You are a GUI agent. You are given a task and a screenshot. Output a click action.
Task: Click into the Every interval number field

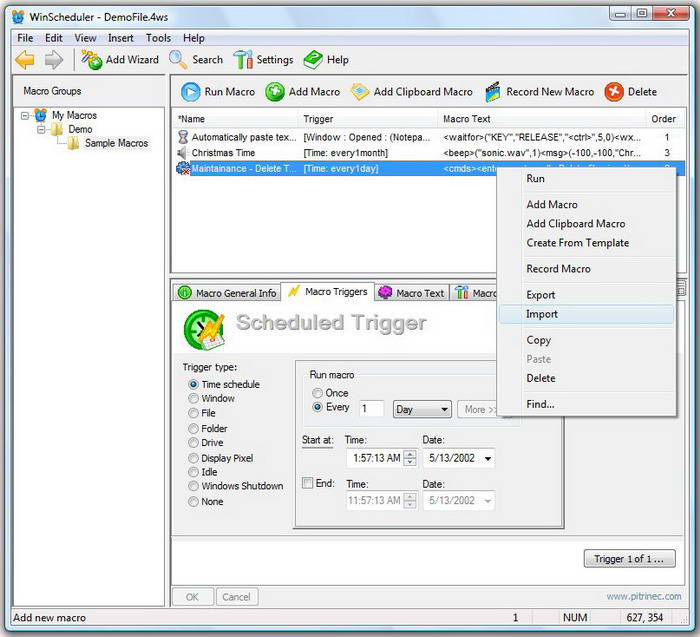point(371,409)
